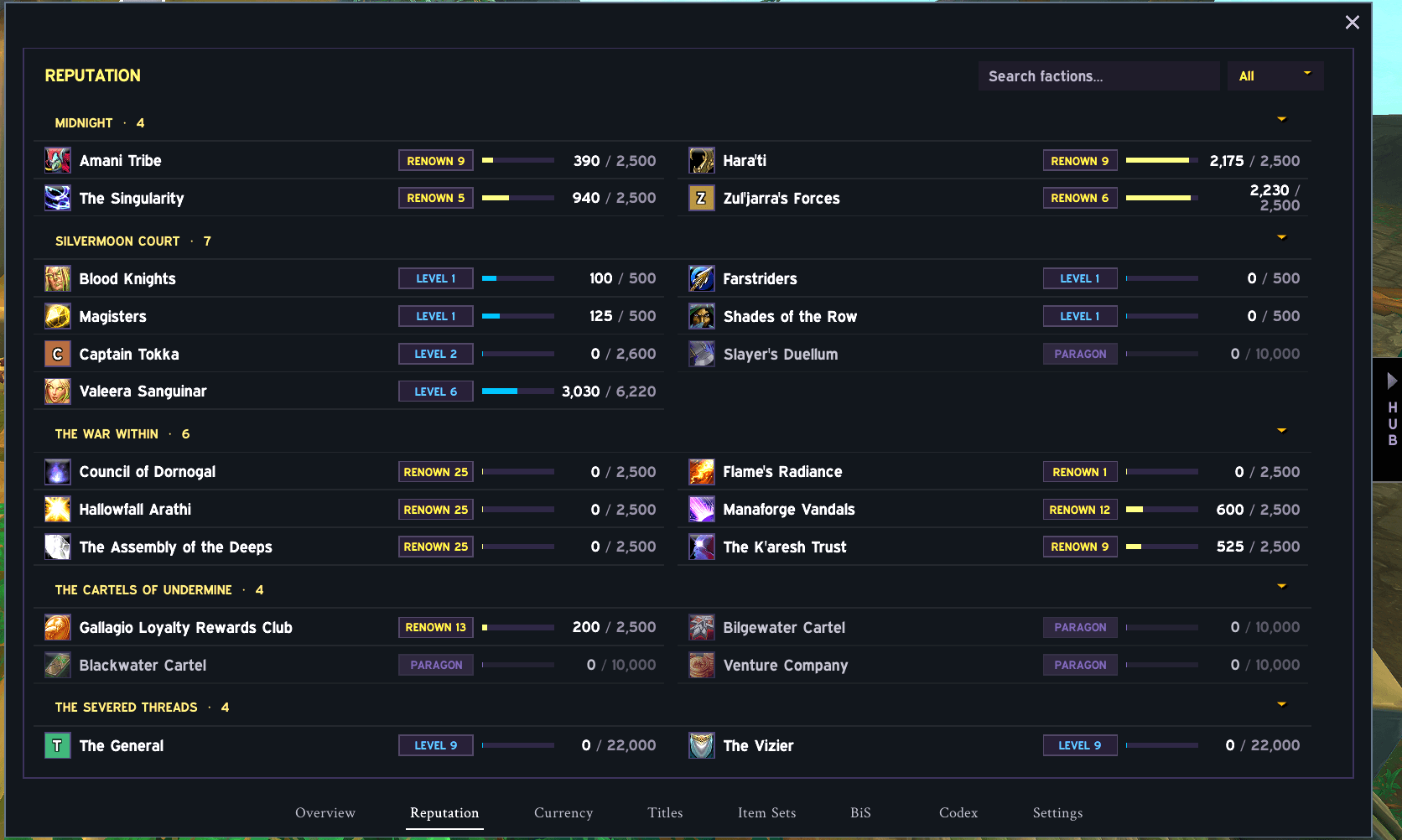Click The K'aresh Trust icon
Screen dimensions: 1402x840
702,547
